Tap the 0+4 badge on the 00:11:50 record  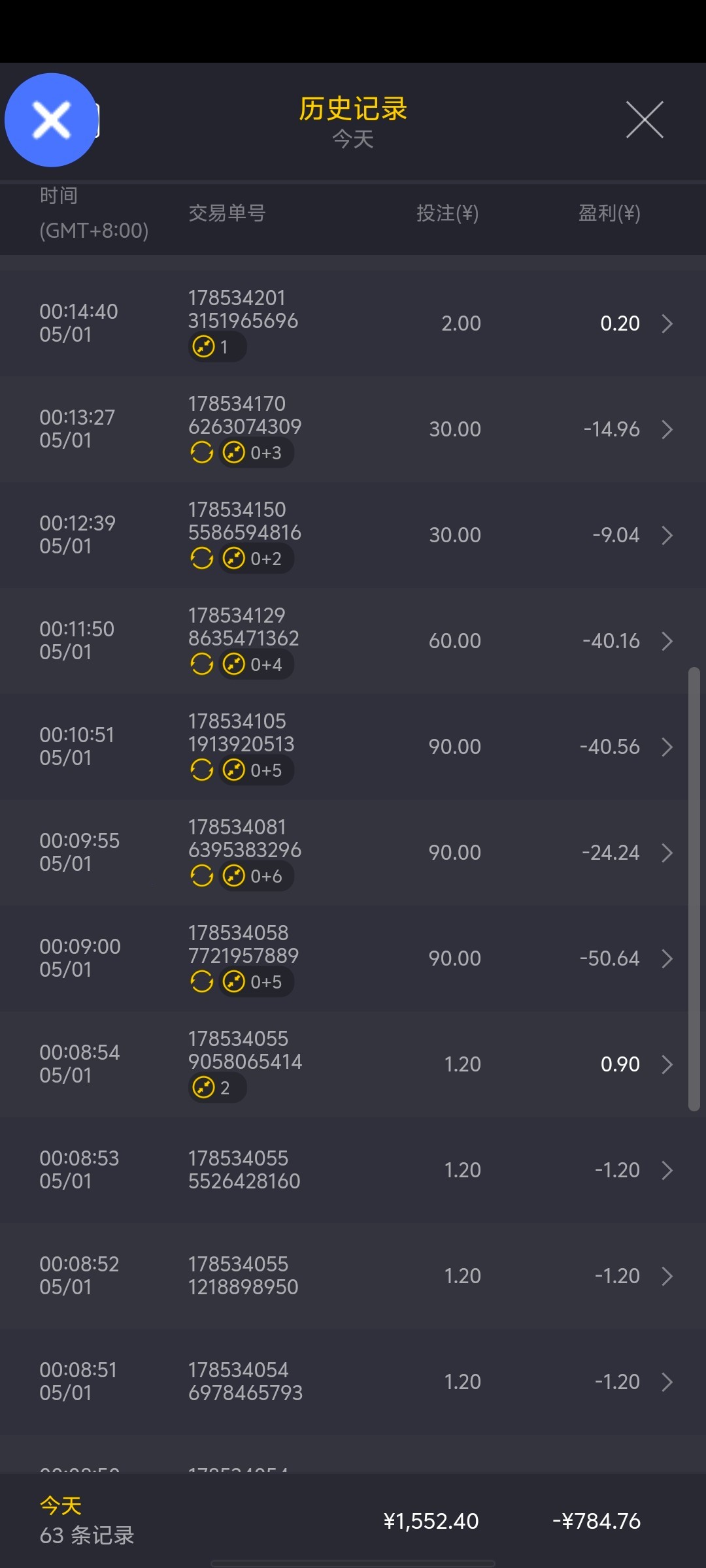click(256, 664)
